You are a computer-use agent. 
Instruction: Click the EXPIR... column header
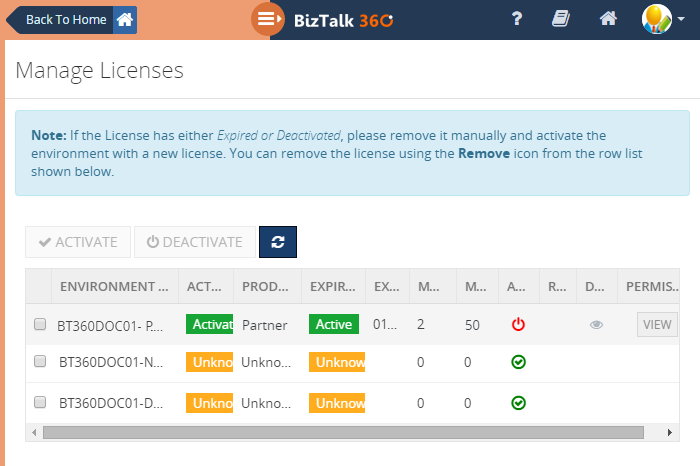(x=333, y=287)
